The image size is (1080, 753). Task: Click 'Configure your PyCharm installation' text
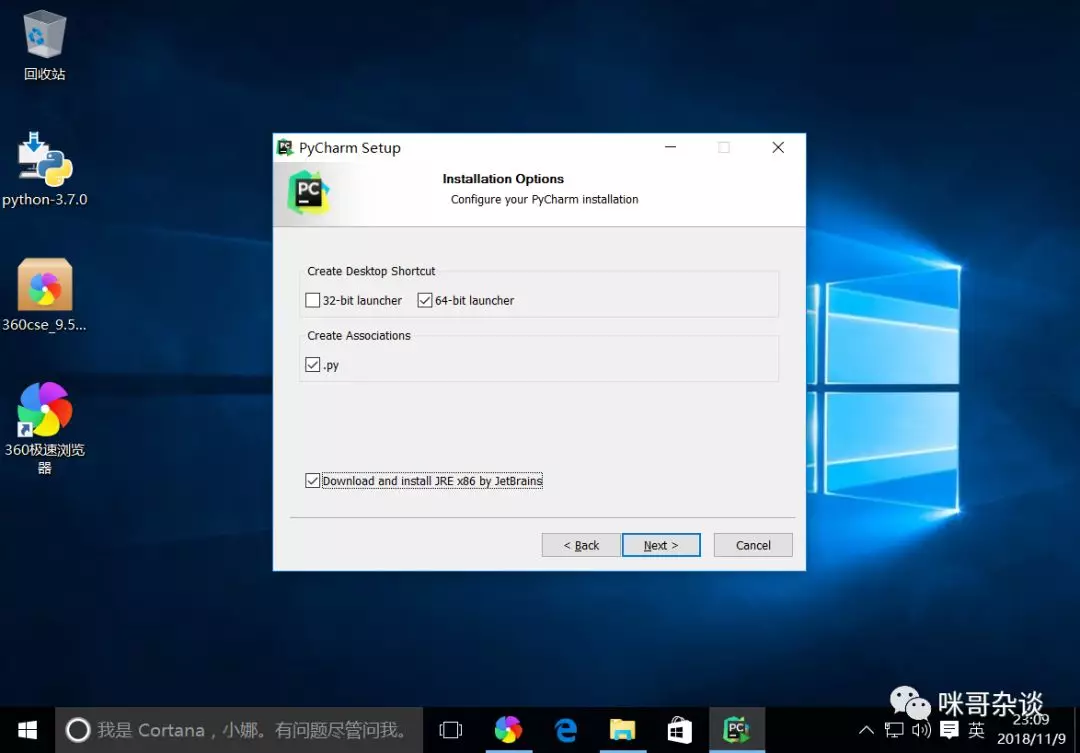coord(544,199)
